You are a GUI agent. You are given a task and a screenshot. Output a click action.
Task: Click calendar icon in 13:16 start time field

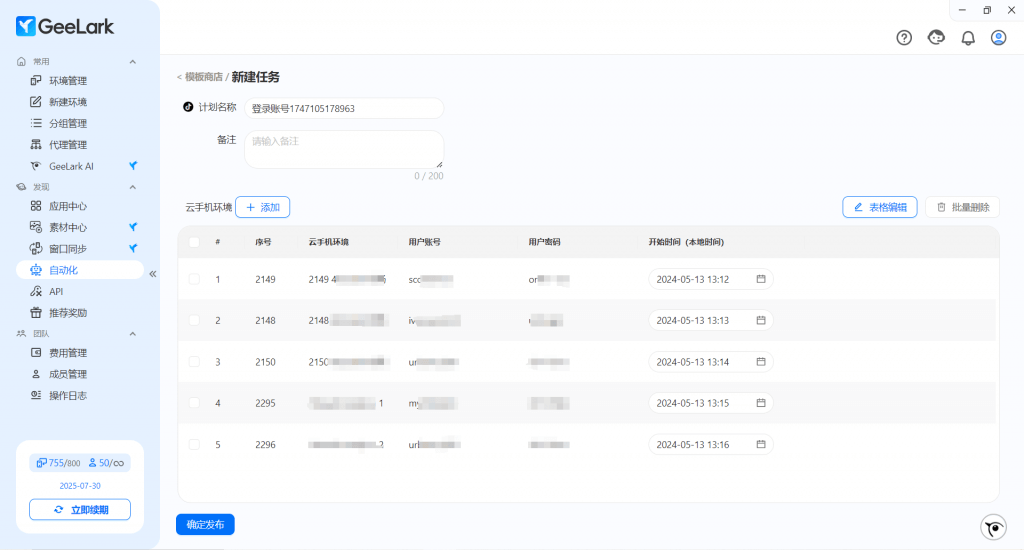pyautogui.click(x=761, y=444)
